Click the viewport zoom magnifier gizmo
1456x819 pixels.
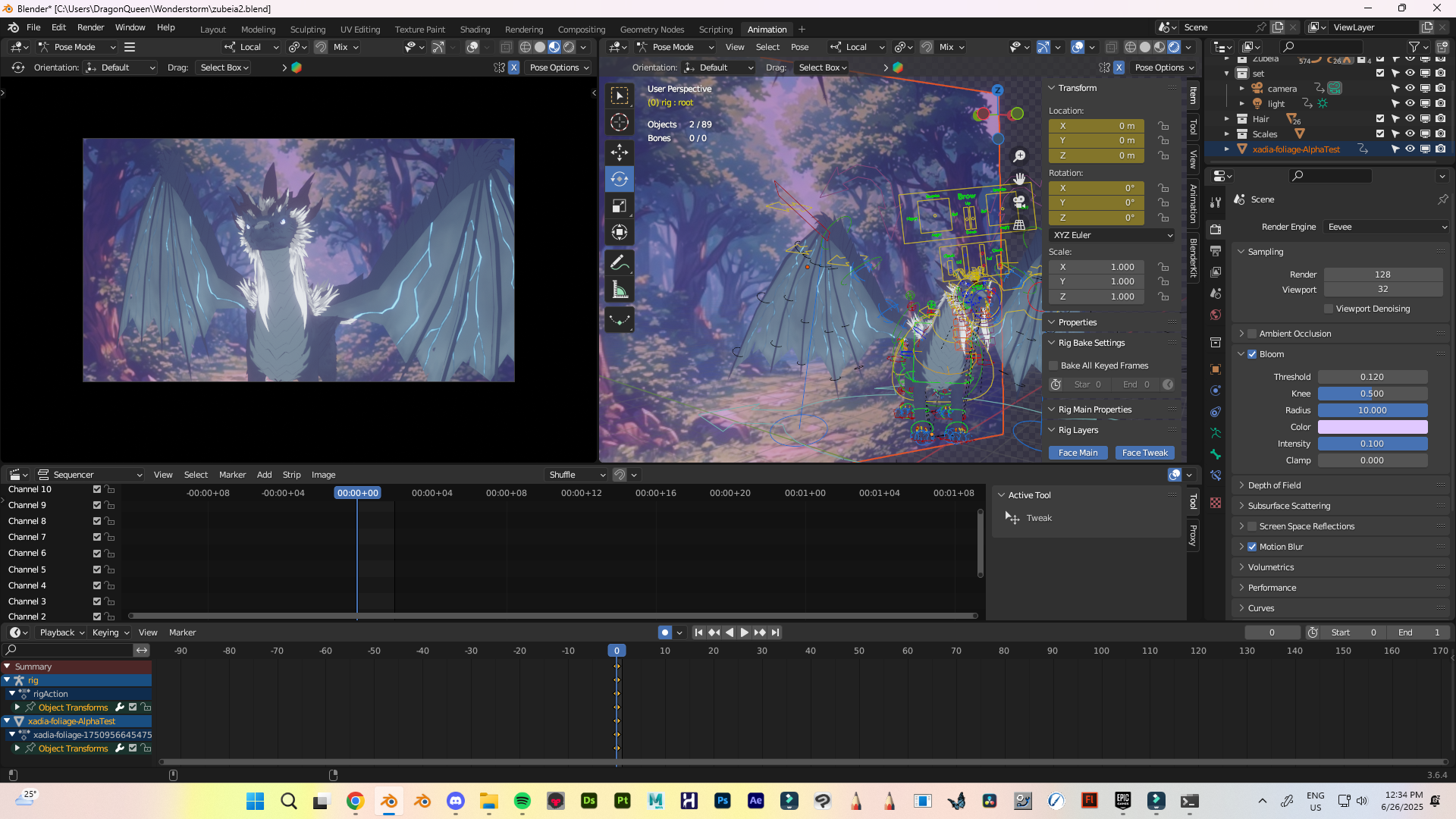pos(1019,155)
